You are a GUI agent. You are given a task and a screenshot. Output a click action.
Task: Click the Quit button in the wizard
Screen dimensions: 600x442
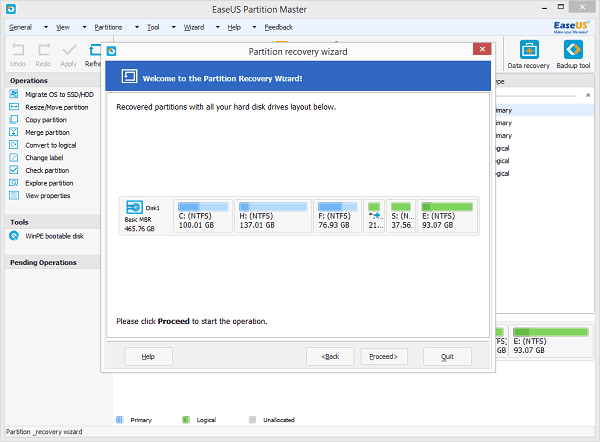[447, 356]
